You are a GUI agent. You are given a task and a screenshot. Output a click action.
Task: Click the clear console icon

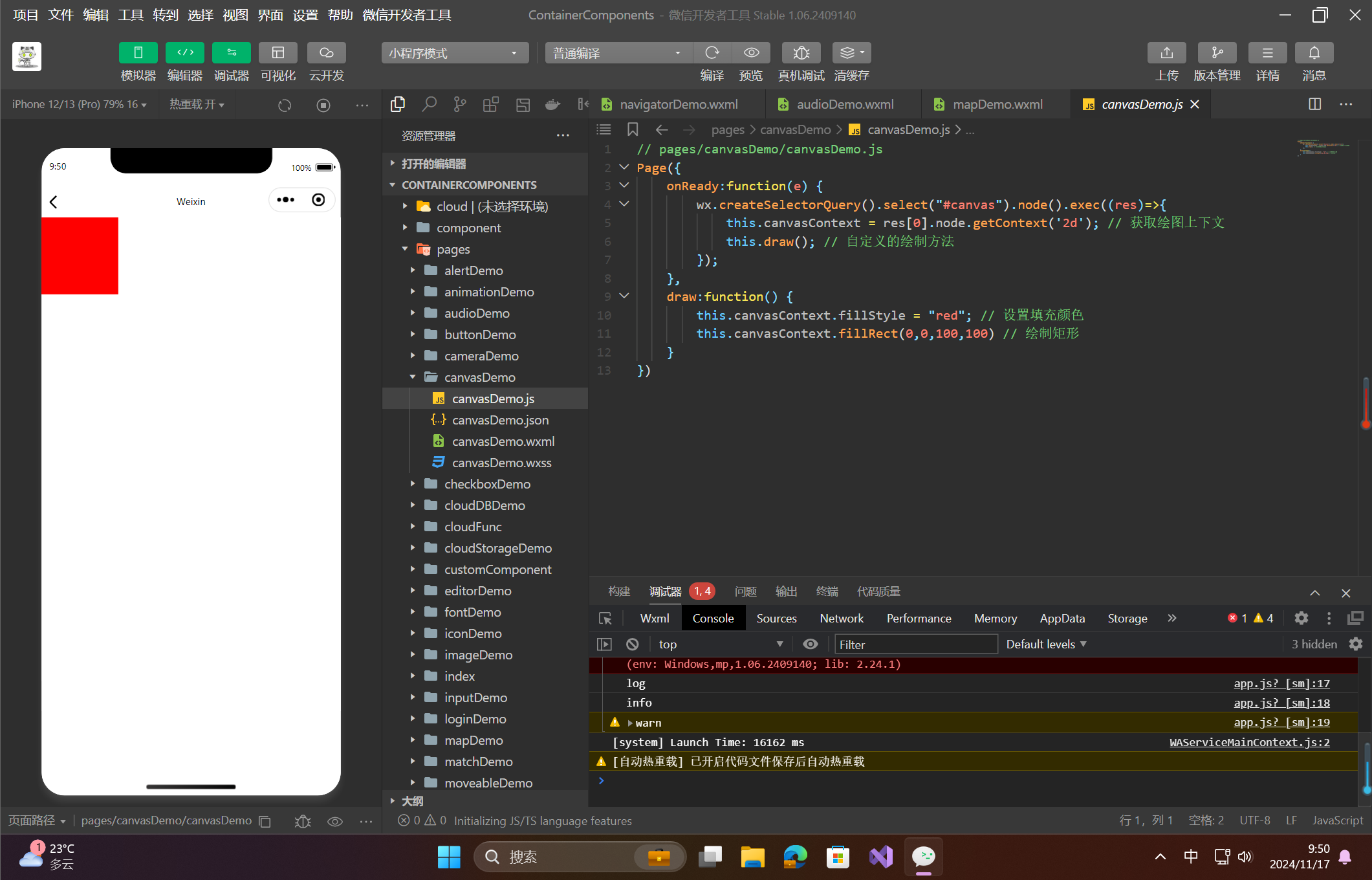[x=632, y=644]
